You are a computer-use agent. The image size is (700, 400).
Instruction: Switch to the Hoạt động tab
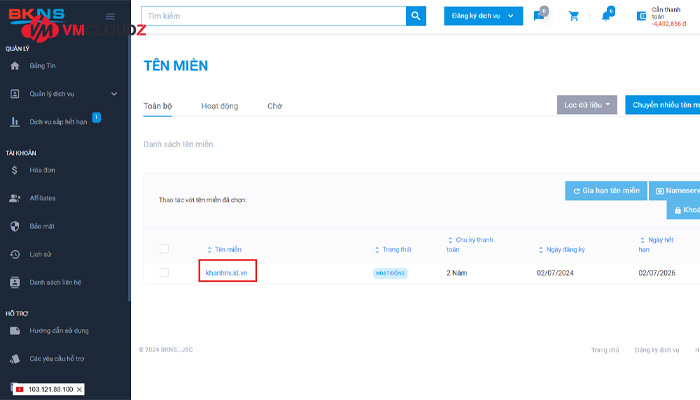click(x=220, y=106)
